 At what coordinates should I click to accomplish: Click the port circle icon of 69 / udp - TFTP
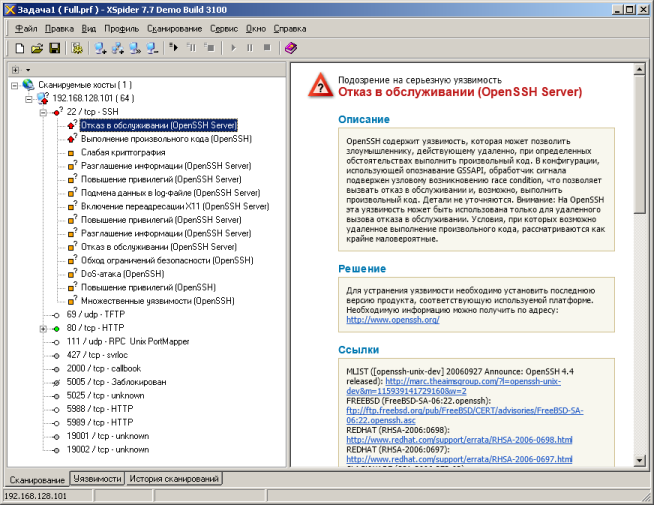click(56, 315)
